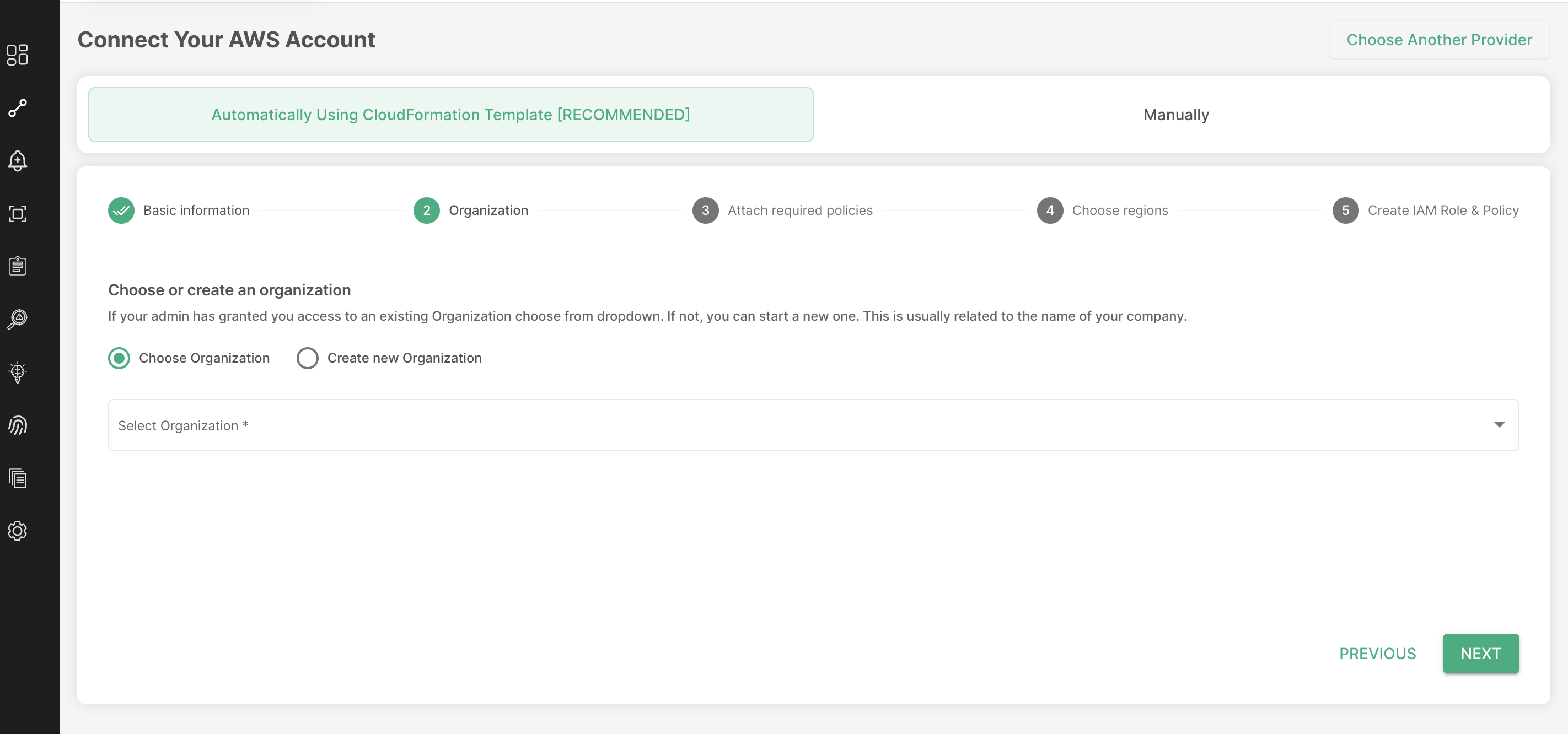
Task: Open the fingerprint identity sidebar icon
Action: 18,425
